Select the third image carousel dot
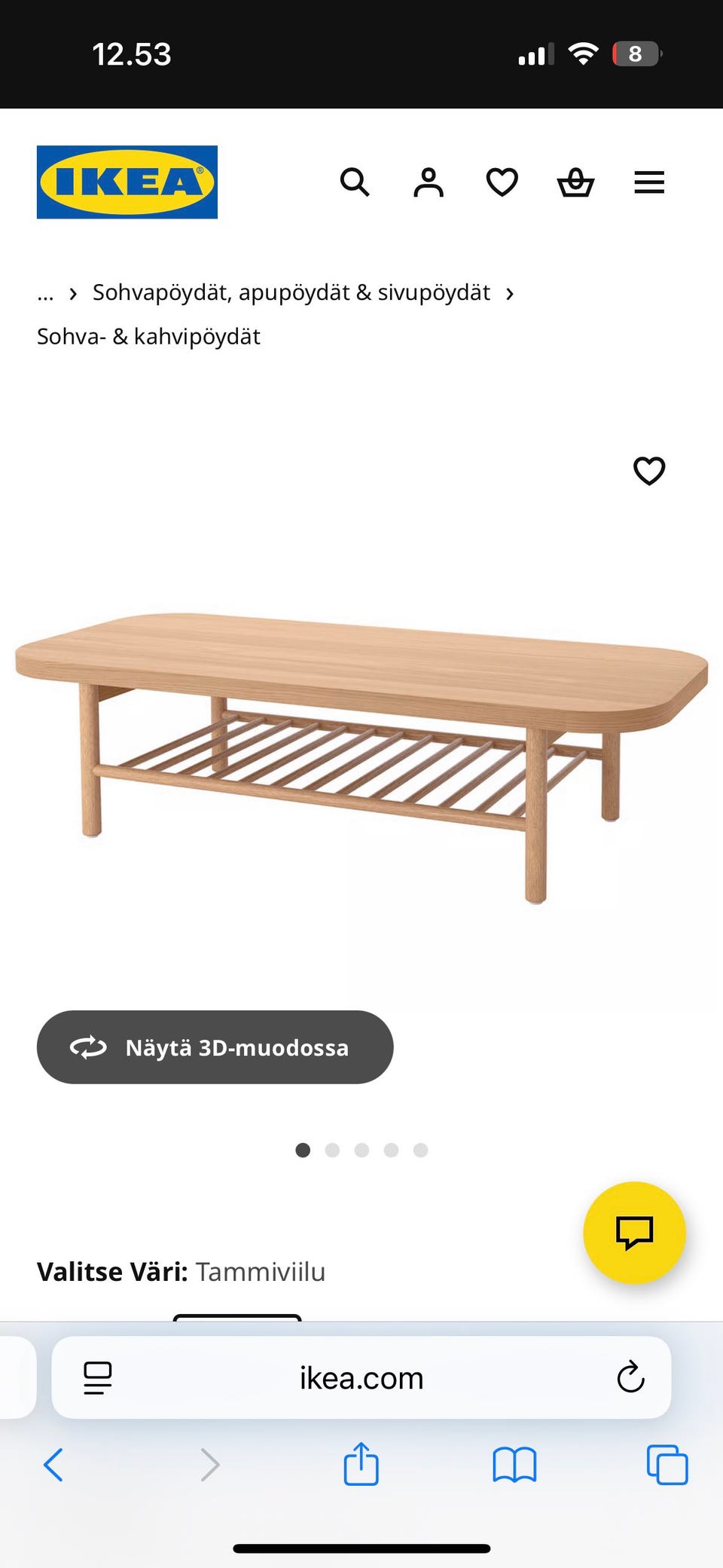The height and width of the screenshot is (1568, 723). [361, 1150]
